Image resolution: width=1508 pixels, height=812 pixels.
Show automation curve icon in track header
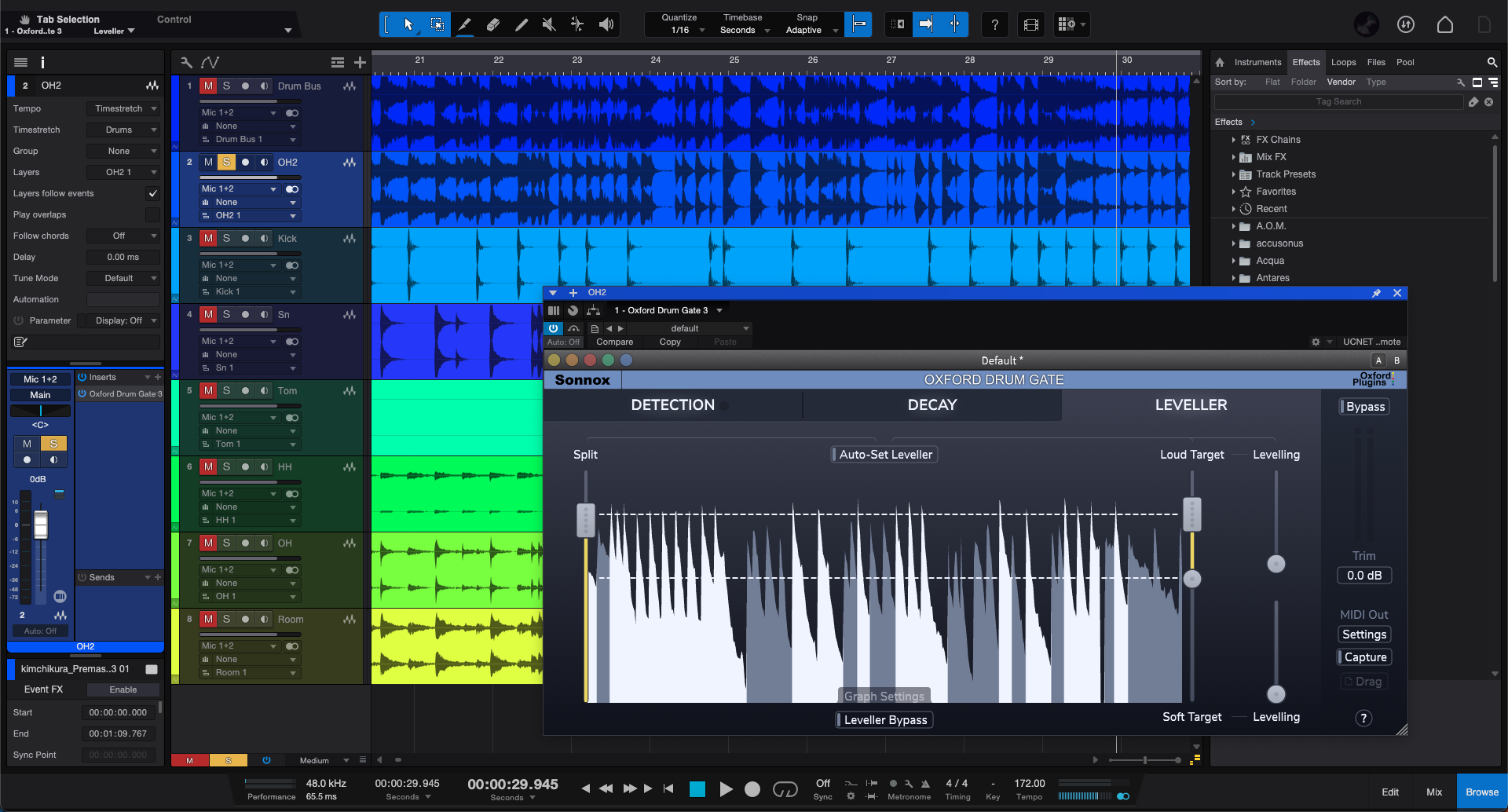pyautogui.click(x=210, y=62)
